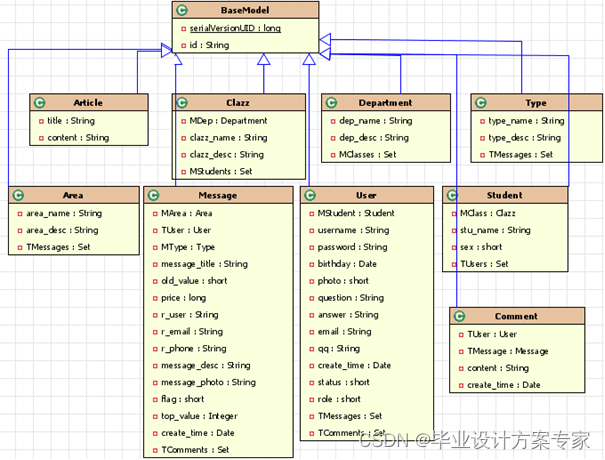Click the Student class icon
605x460 pixels.
point(452,195)
